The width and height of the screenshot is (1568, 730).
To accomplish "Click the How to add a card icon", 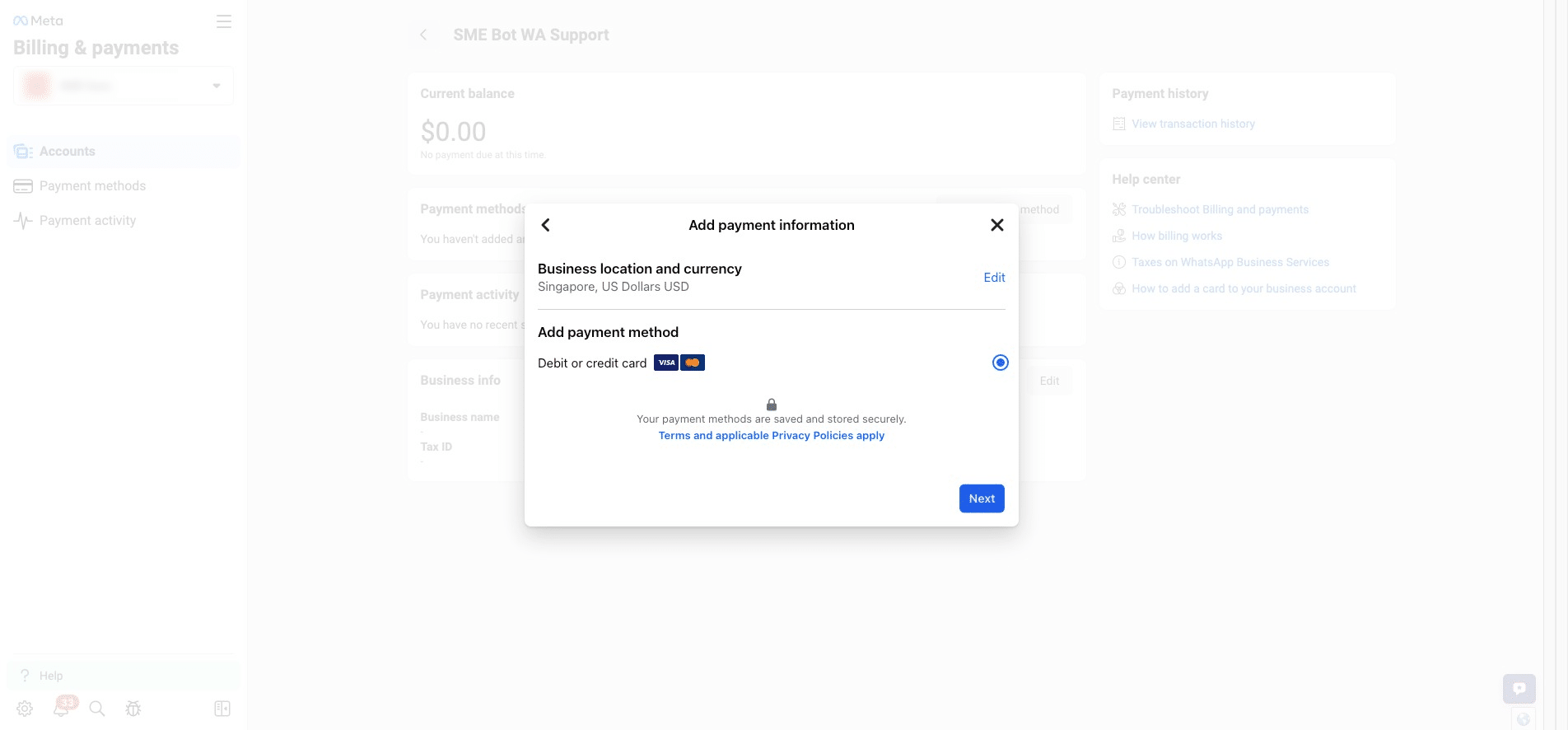I will [x=1119, y=288].
